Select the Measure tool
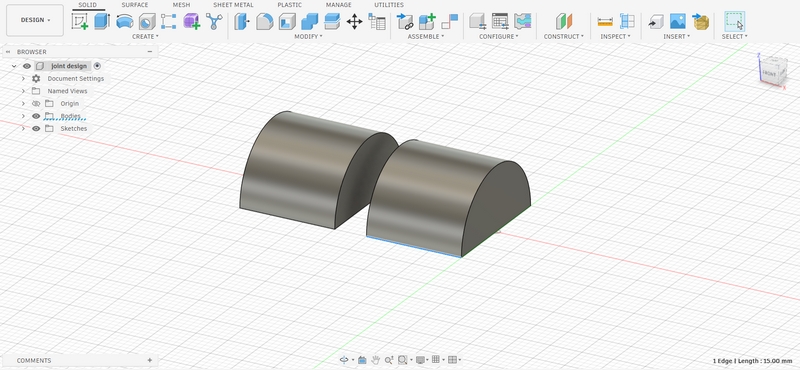 pyautogui.click(x=605, y=21)
